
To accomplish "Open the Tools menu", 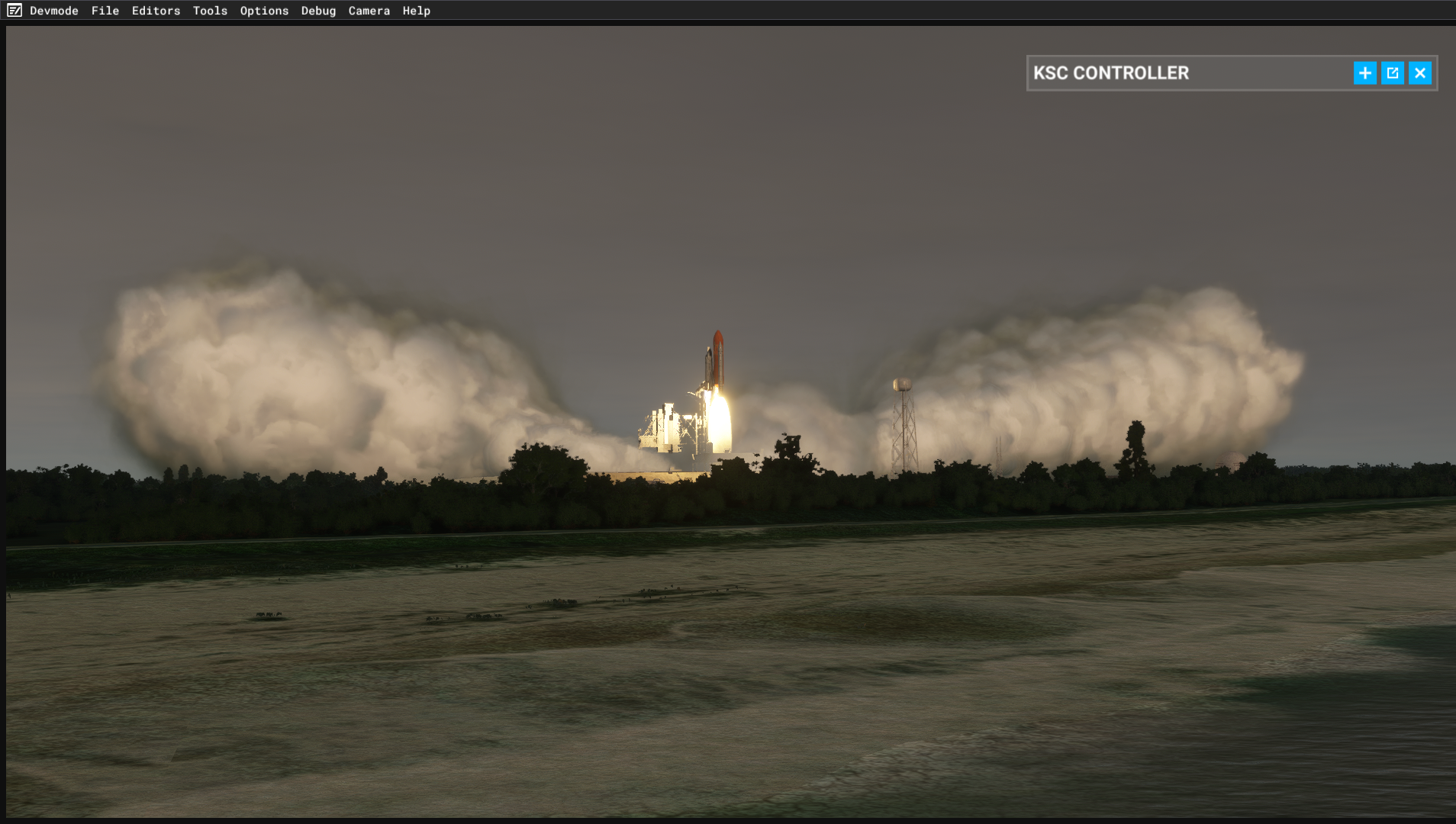I will click(x=210, y=11).
